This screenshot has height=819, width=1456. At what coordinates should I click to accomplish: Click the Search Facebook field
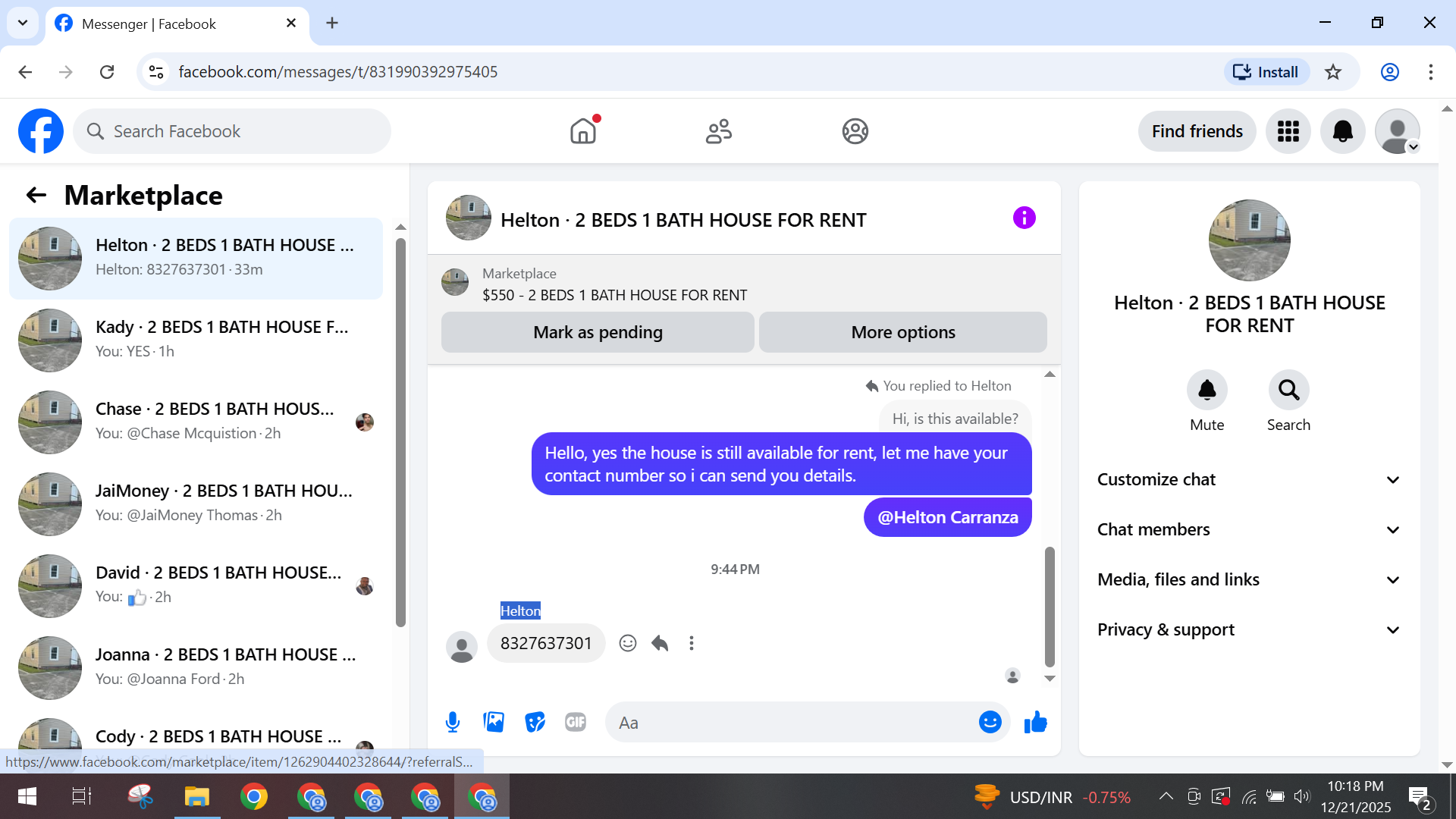point(232,131)
